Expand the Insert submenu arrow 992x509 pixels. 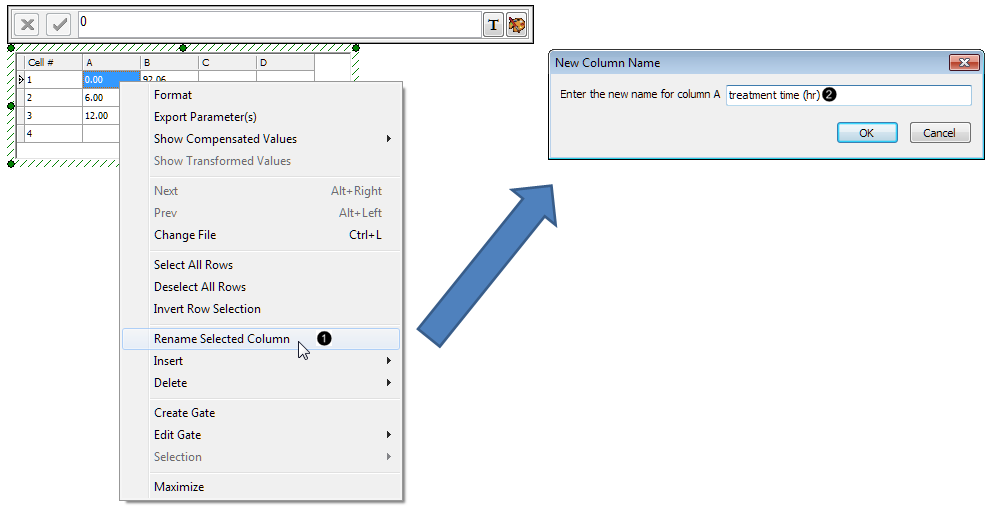(388, 361)
